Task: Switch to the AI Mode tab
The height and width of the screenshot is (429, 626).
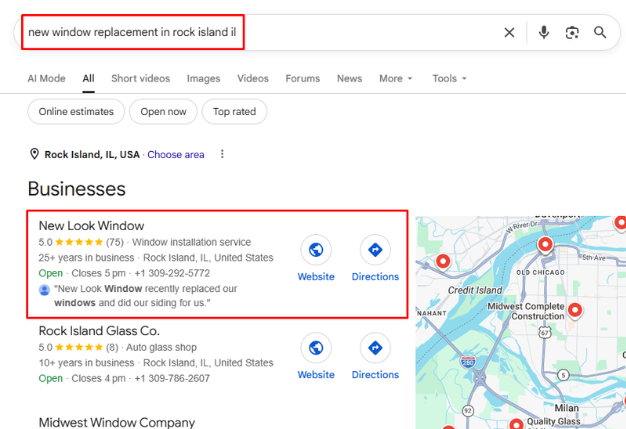Action: click(46, 79)
